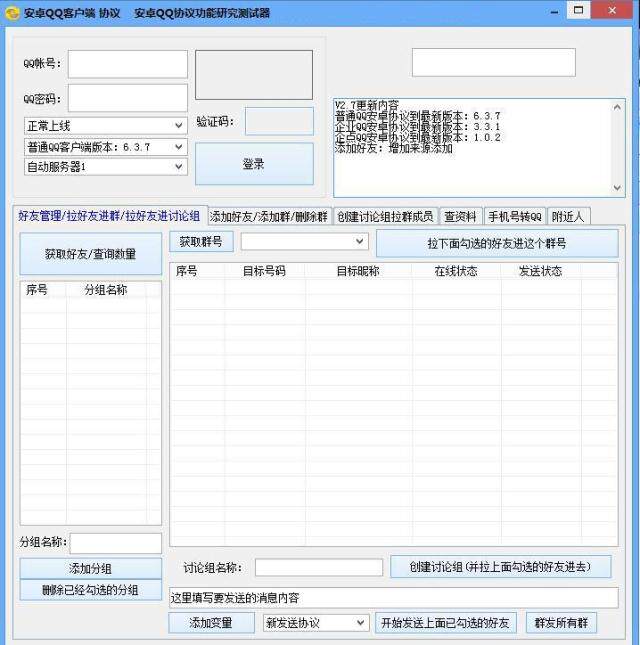The width and height of the screenshot is (640, 645).
Task: Click the captcha image box
Action: [254, 75]
